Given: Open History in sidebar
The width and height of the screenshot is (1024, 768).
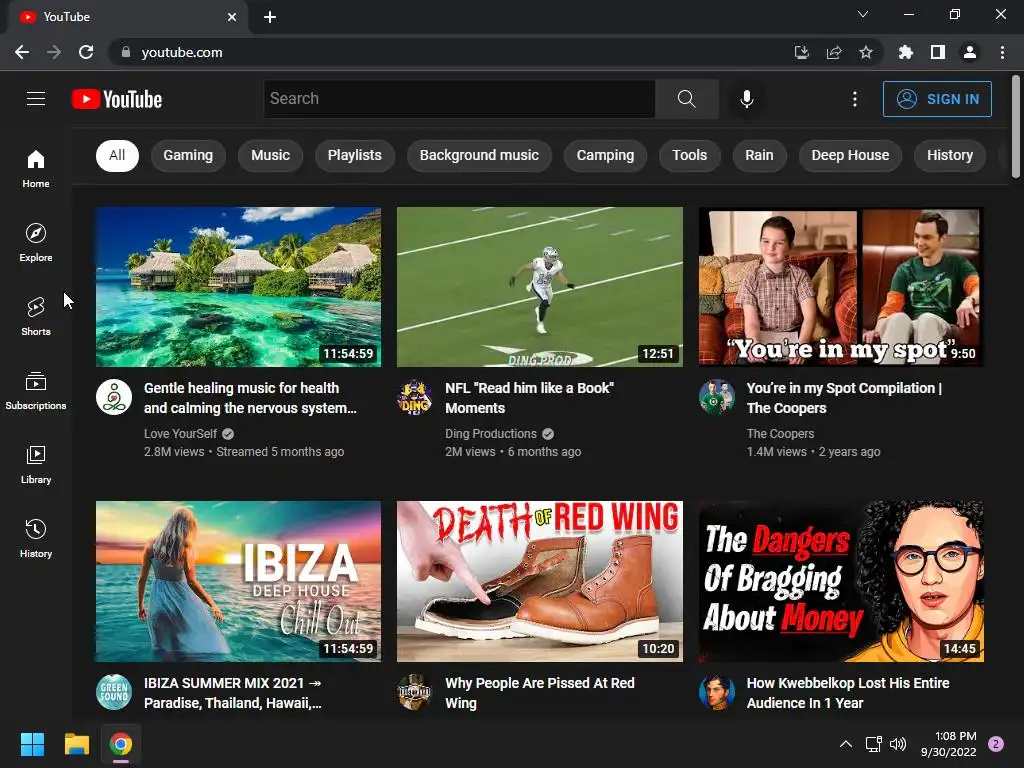Looking at the screenshot, I should point(36,538).
